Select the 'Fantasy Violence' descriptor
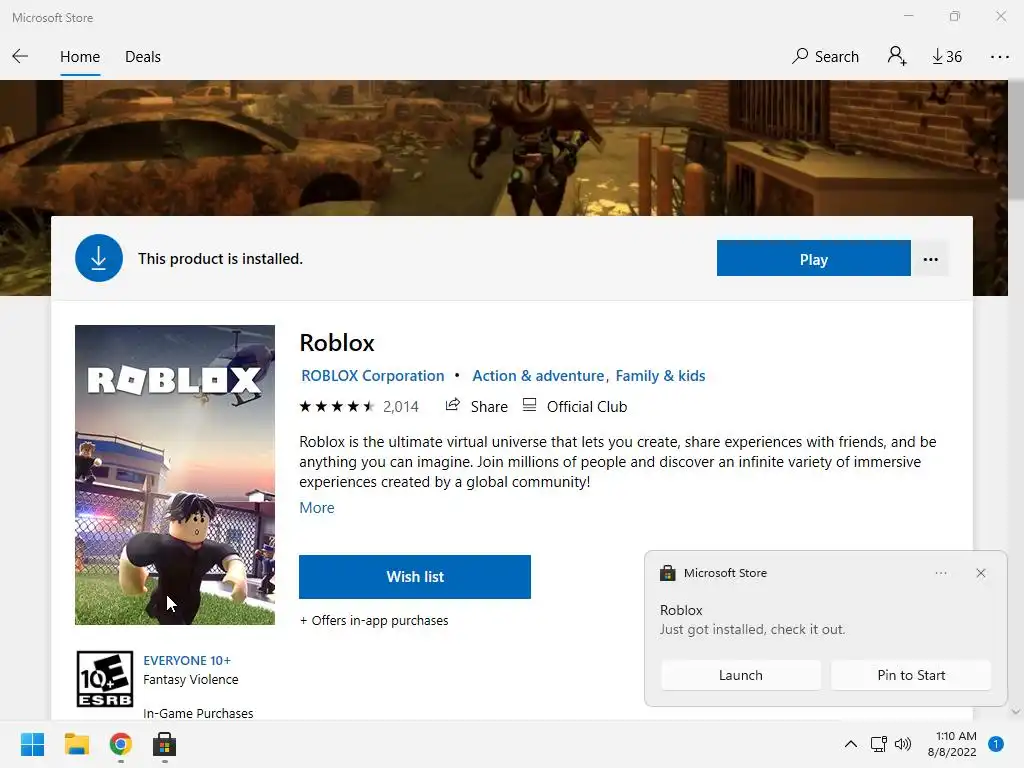Viewport: 1024px width, 768px height. tap(191, 680)
